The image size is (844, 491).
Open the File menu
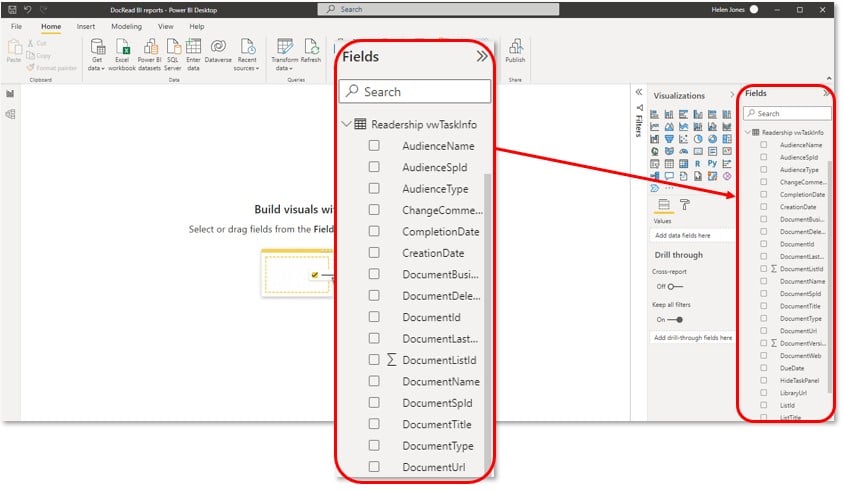click(17, 26)
